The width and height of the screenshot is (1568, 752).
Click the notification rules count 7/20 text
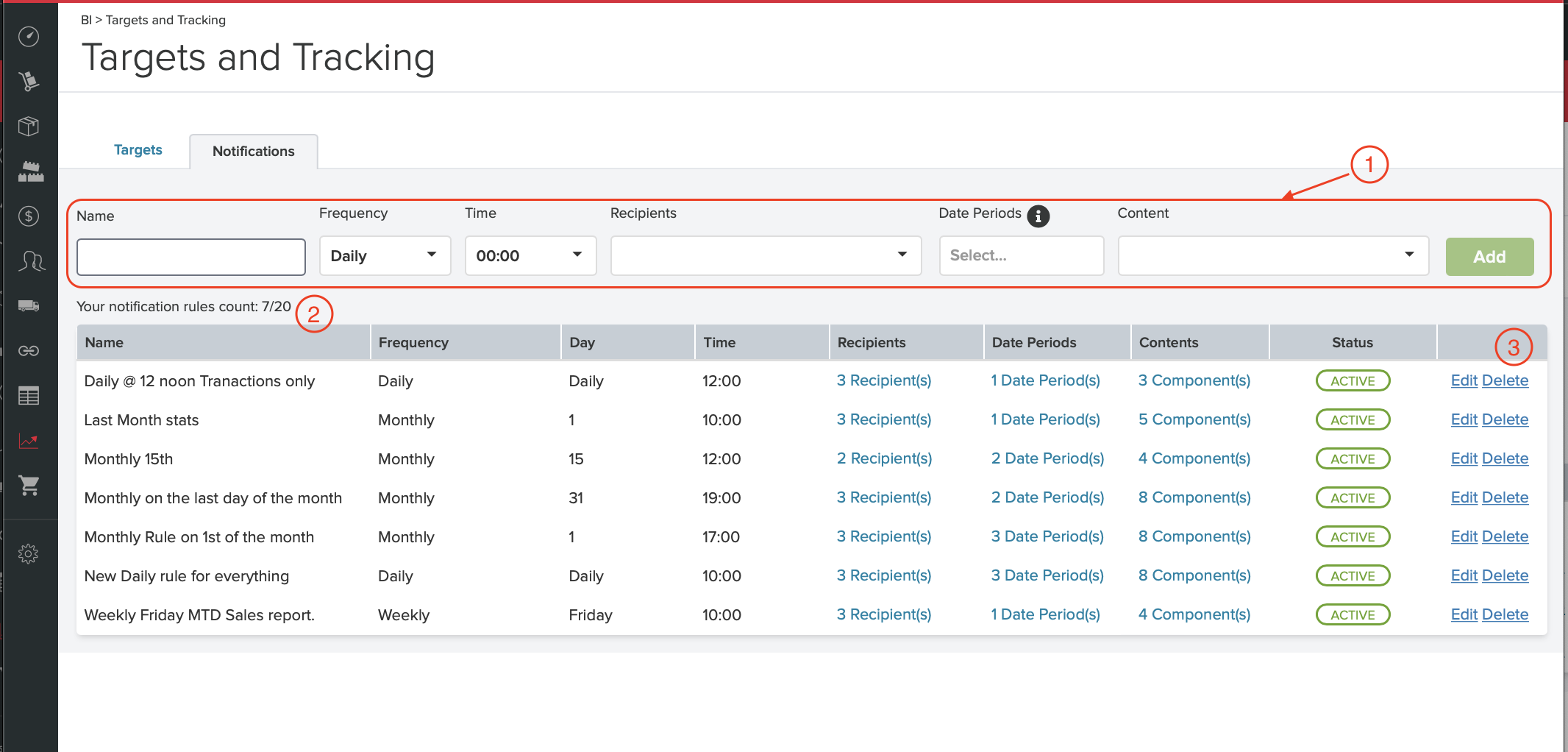pyautogui.click(x=184, y=307)
